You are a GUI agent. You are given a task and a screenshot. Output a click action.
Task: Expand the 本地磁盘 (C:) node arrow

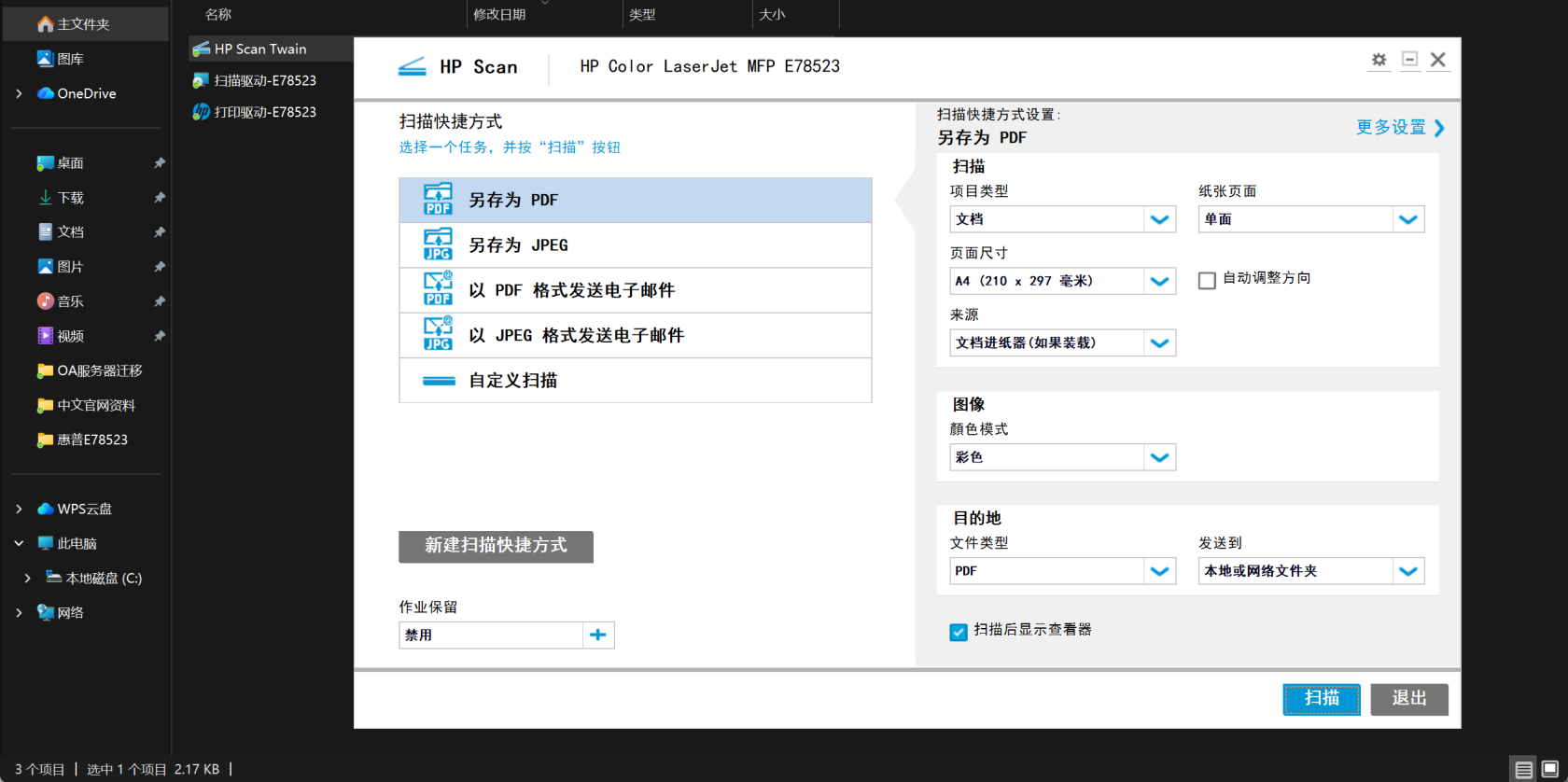[x=27, y=578]
